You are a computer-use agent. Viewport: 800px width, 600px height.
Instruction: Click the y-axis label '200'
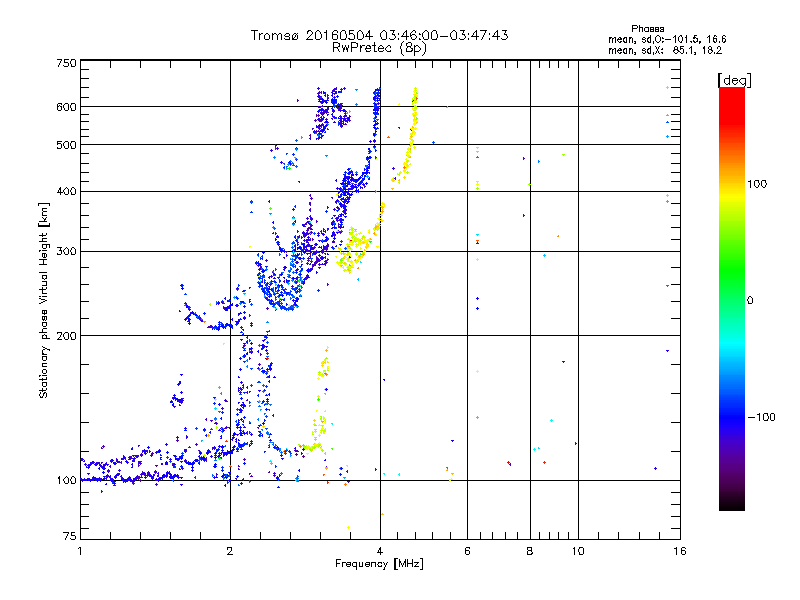(66, 336)
